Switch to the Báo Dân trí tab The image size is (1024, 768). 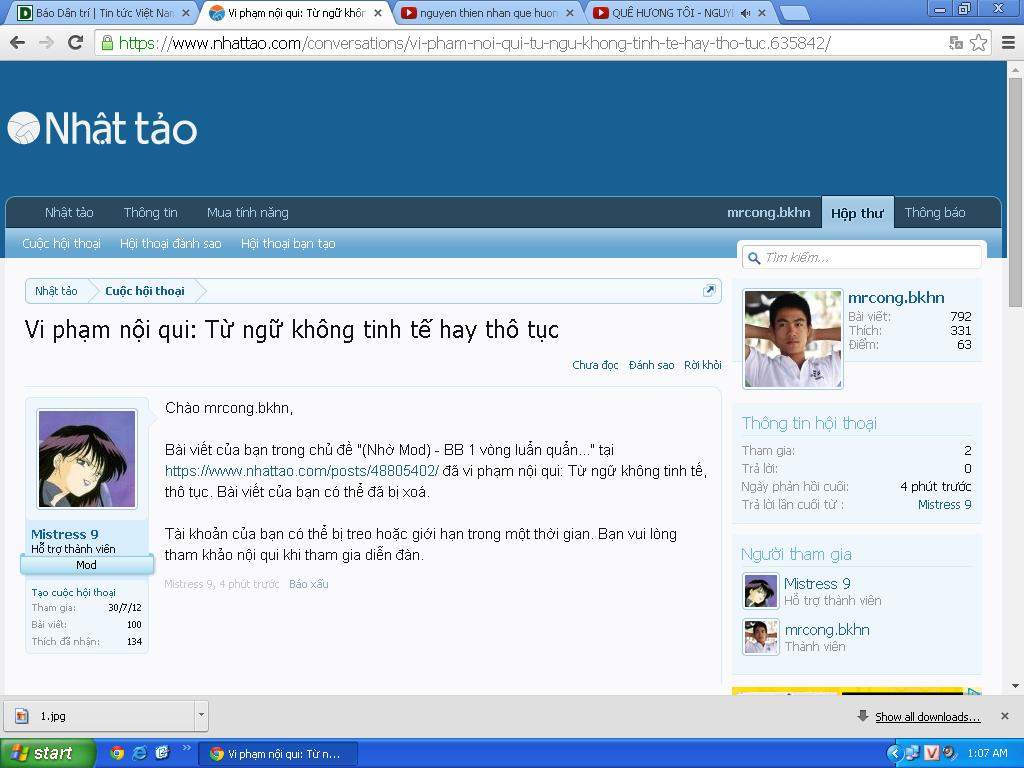[99, 12]
